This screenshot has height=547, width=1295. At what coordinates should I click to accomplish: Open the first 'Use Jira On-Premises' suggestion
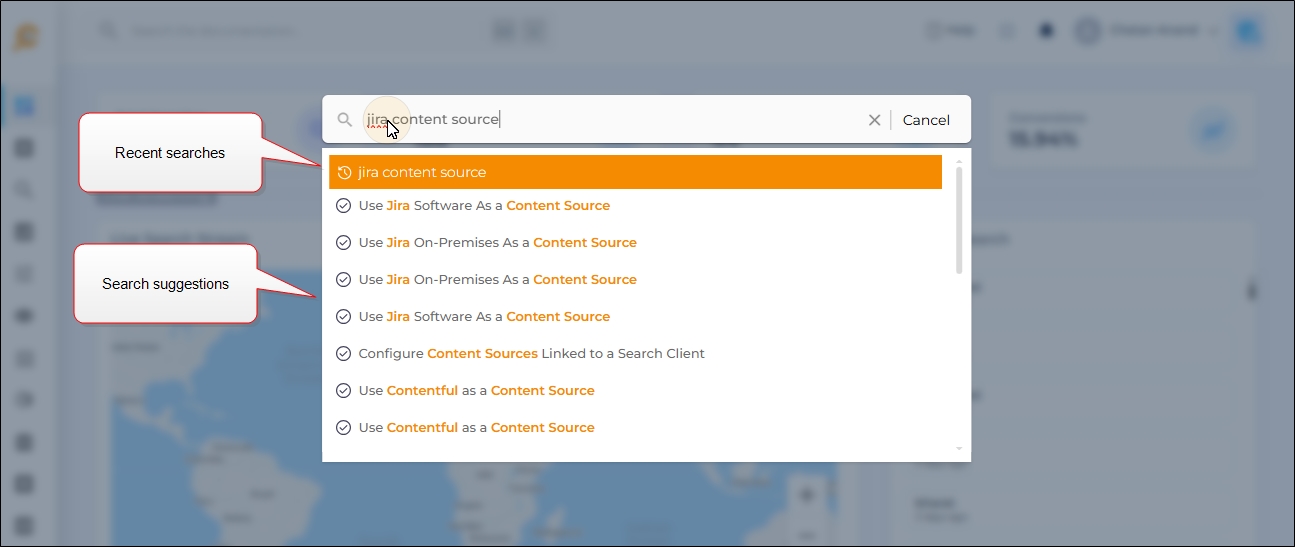coord(497,243)
